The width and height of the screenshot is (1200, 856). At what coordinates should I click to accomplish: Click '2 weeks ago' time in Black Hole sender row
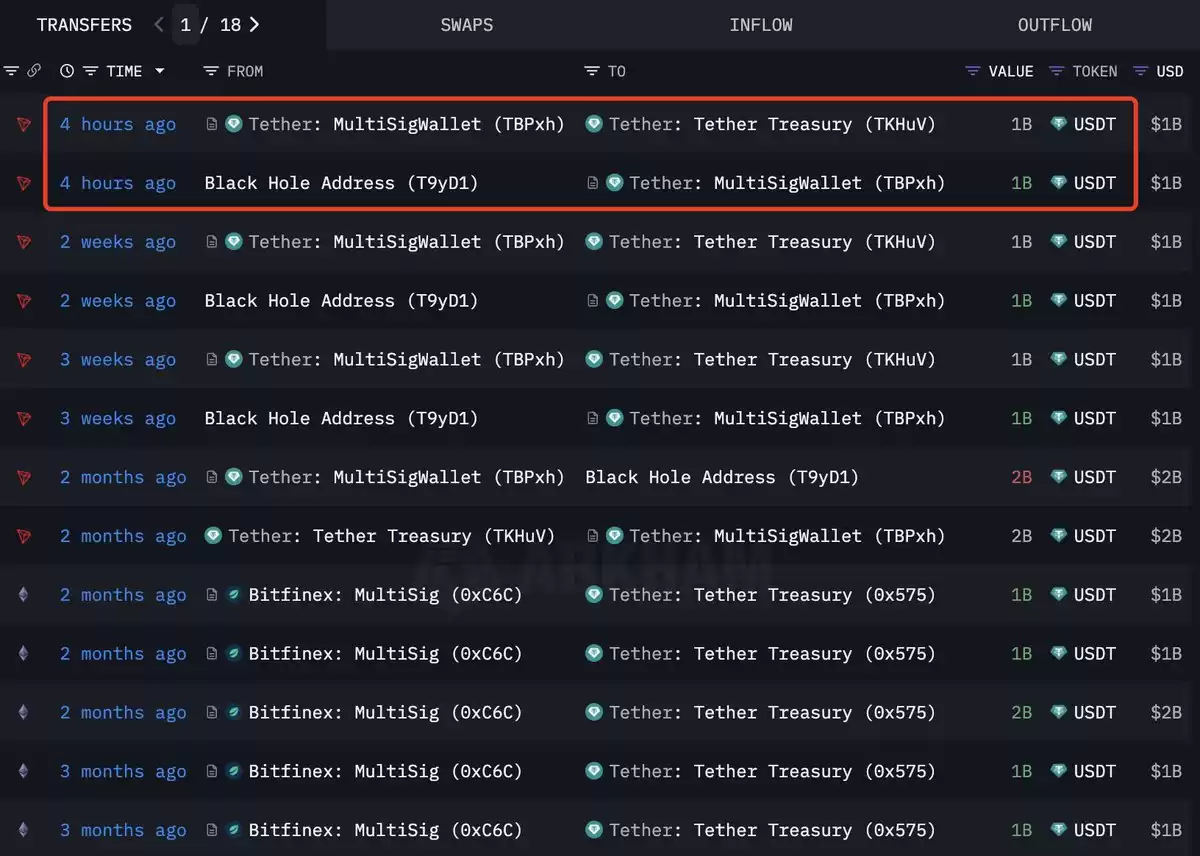(x=118, y=301)
